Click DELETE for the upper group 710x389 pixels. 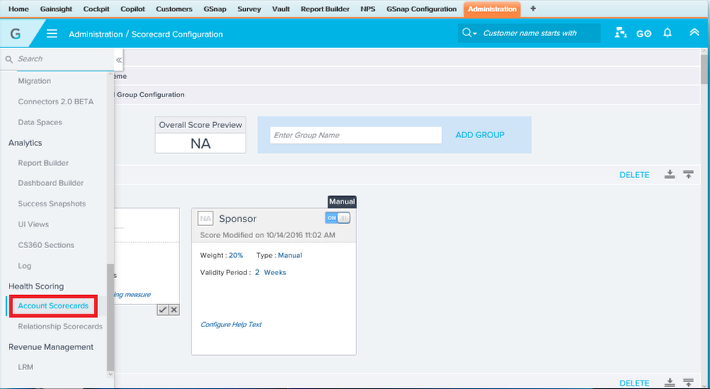634,175
